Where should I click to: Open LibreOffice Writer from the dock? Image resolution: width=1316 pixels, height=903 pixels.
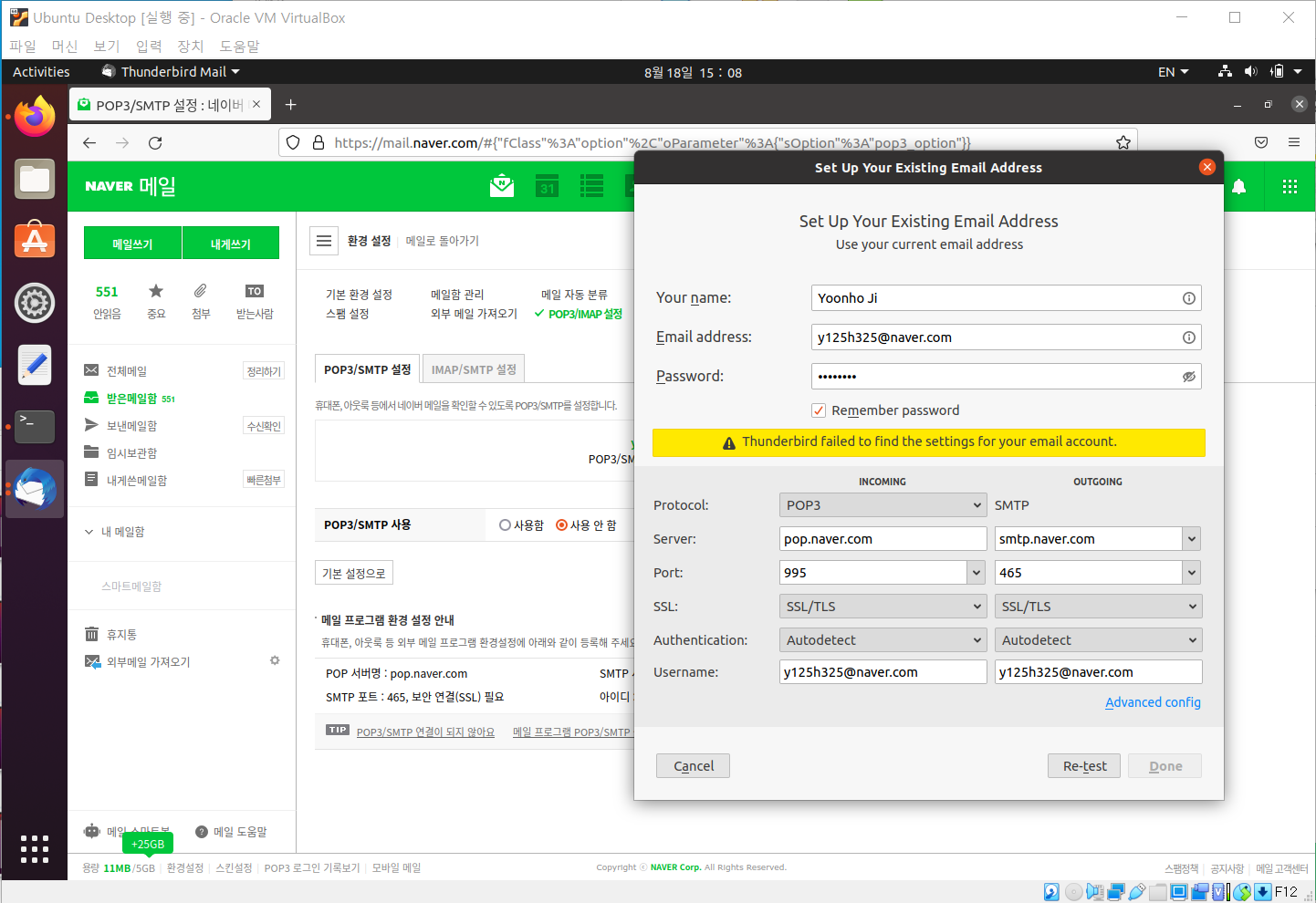[35, 365]
